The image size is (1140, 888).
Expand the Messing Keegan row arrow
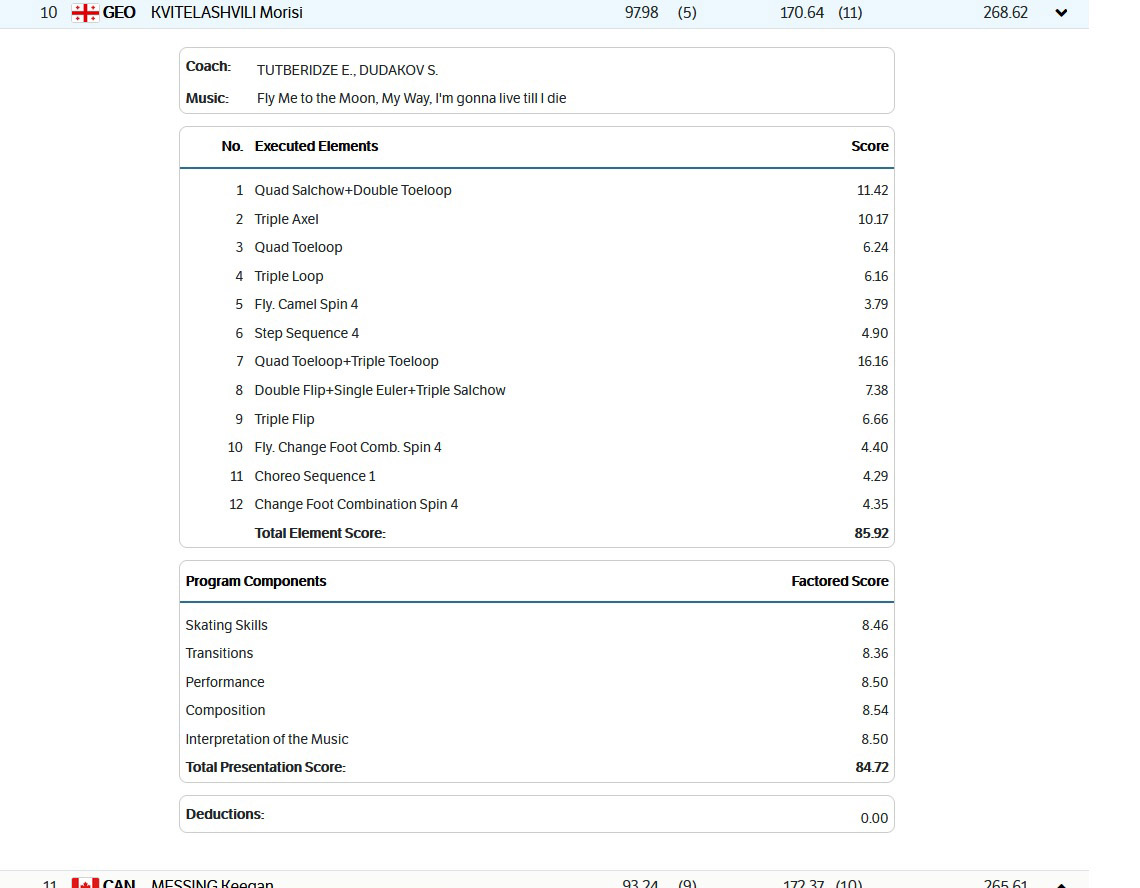pos(1061,884)
